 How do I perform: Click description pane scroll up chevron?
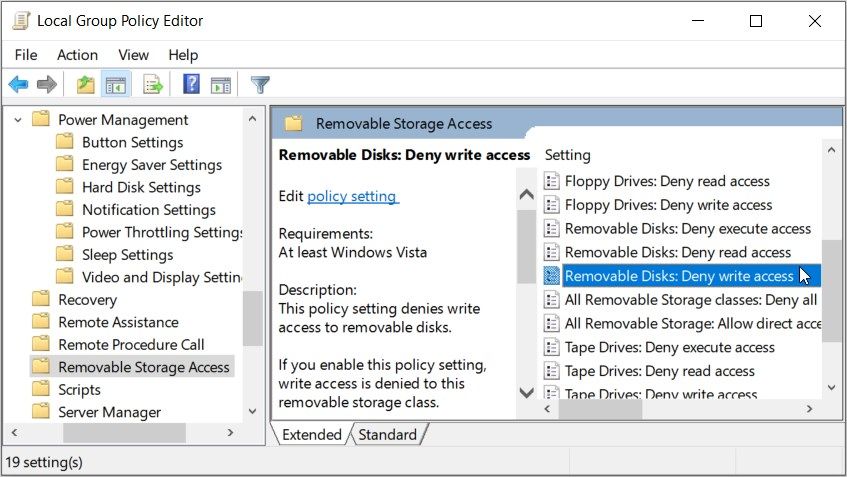527,194
